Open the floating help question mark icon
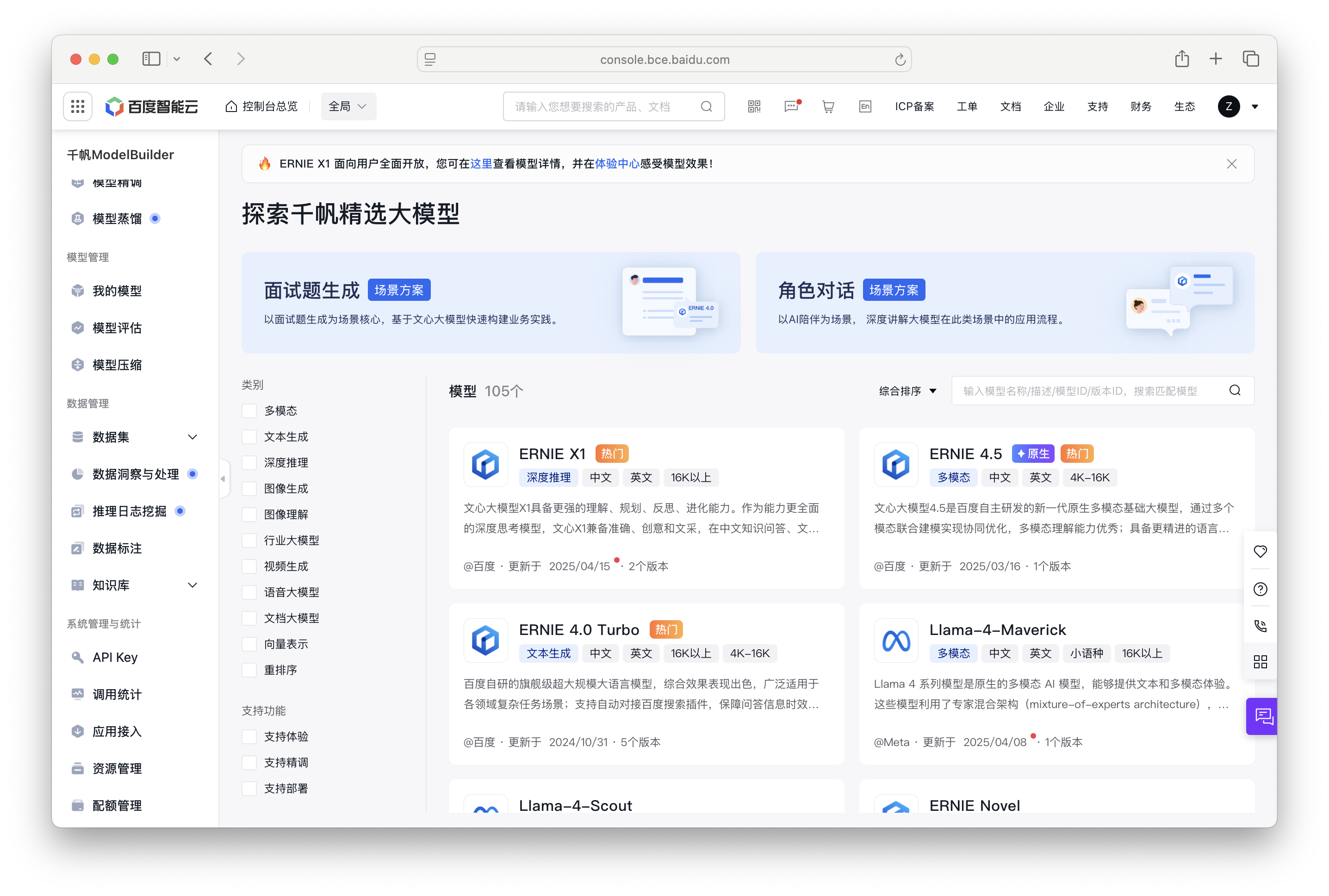 click(1261, 589)
